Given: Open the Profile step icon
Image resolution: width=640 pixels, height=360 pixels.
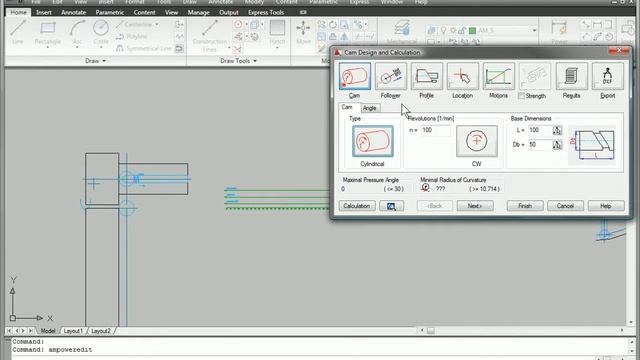Looking at the screenshot, I should click(x=427, y=76).
